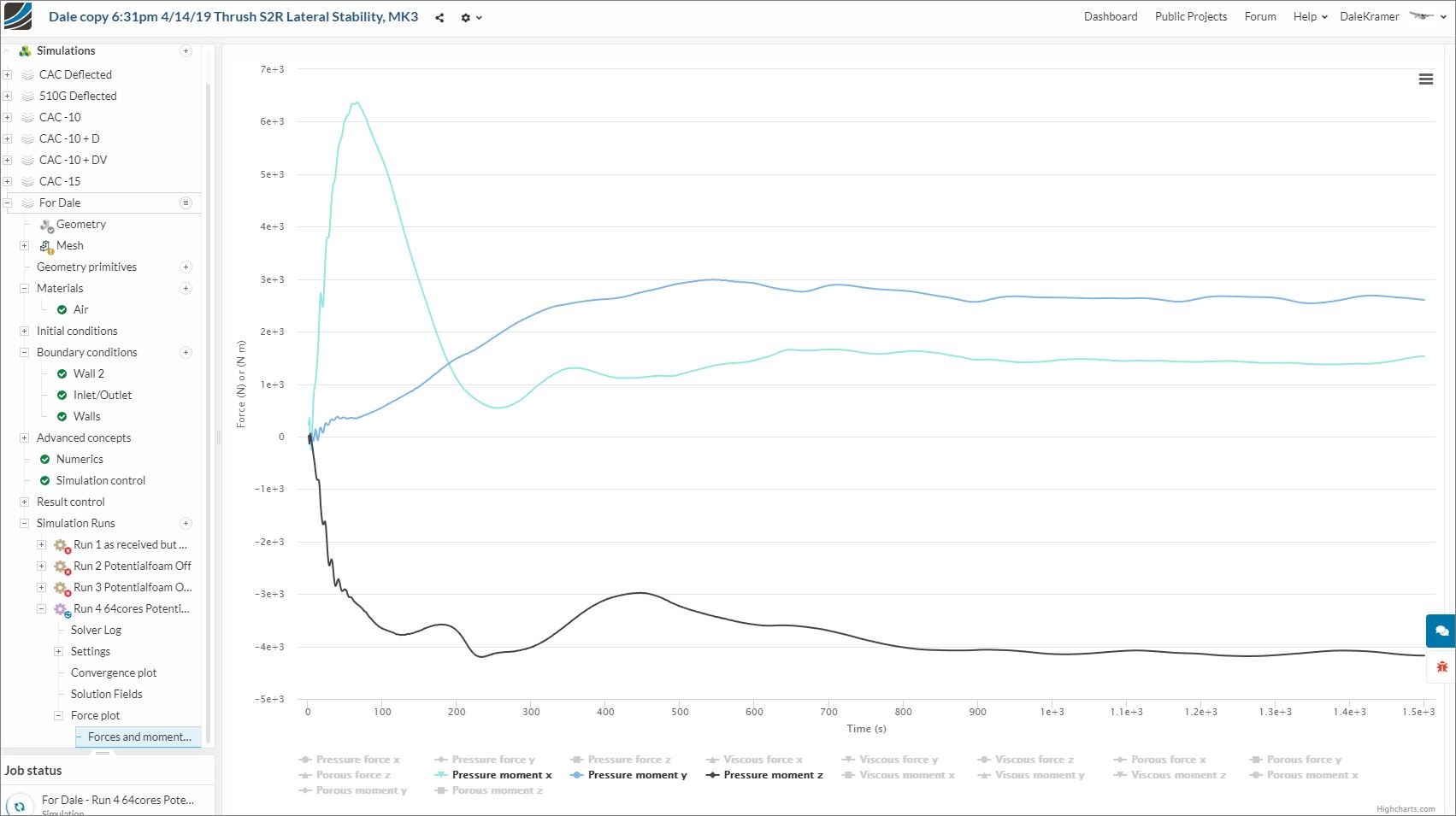This screenshot has height=816, width=1456.
Task: Open the Forum link
Action: point(1260,16)
